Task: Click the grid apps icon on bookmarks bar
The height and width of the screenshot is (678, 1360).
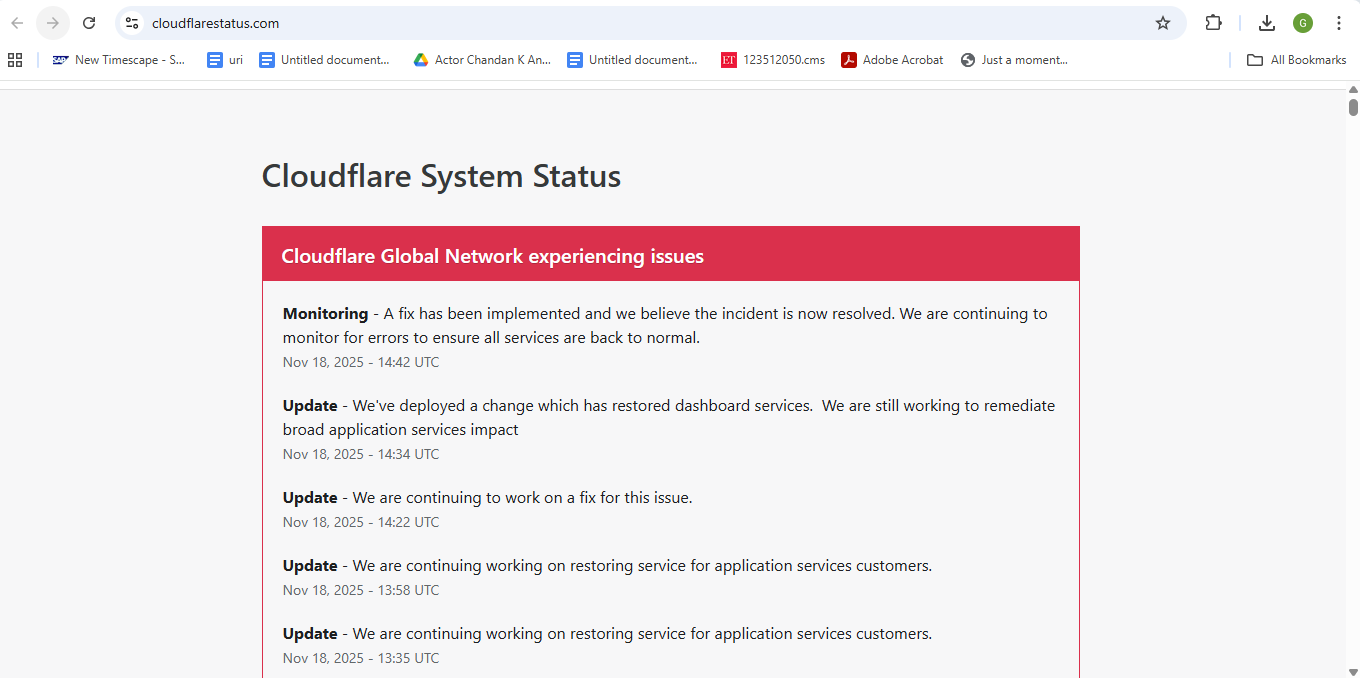Action: [15, 60]
